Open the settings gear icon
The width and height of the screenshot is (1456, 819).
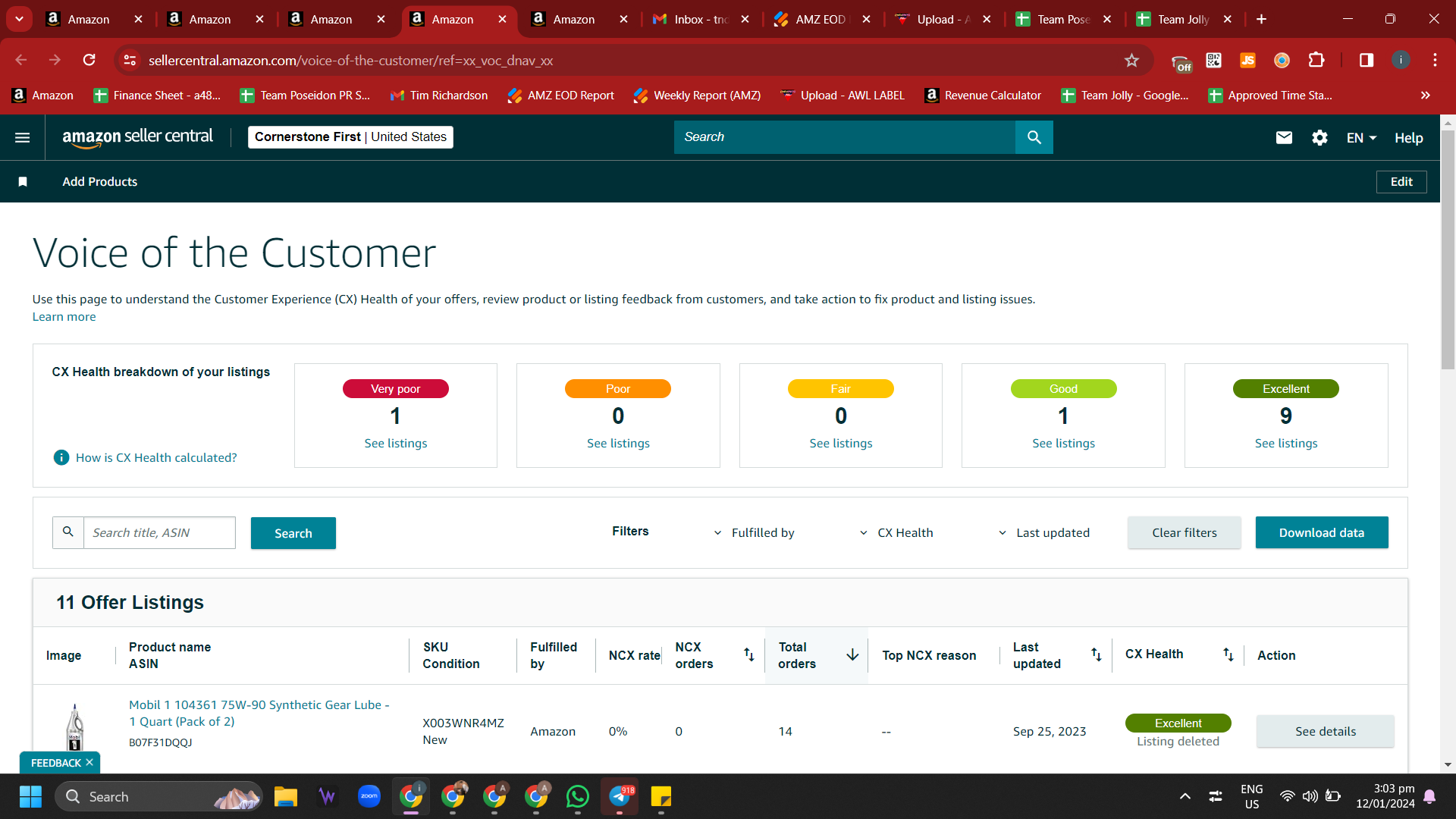pos(1319,137)
